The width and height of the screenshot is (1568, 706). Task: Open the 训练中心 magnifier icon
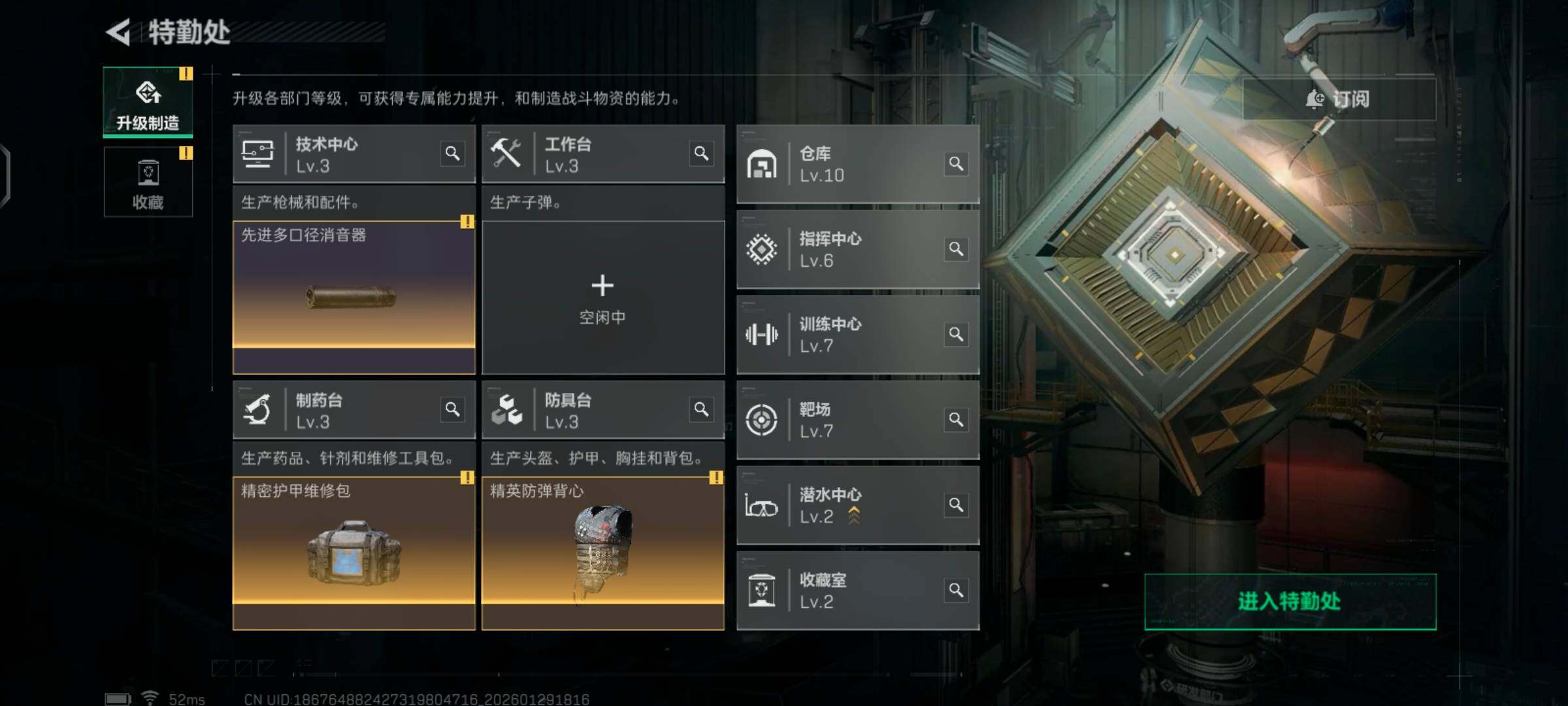point(956,335)
